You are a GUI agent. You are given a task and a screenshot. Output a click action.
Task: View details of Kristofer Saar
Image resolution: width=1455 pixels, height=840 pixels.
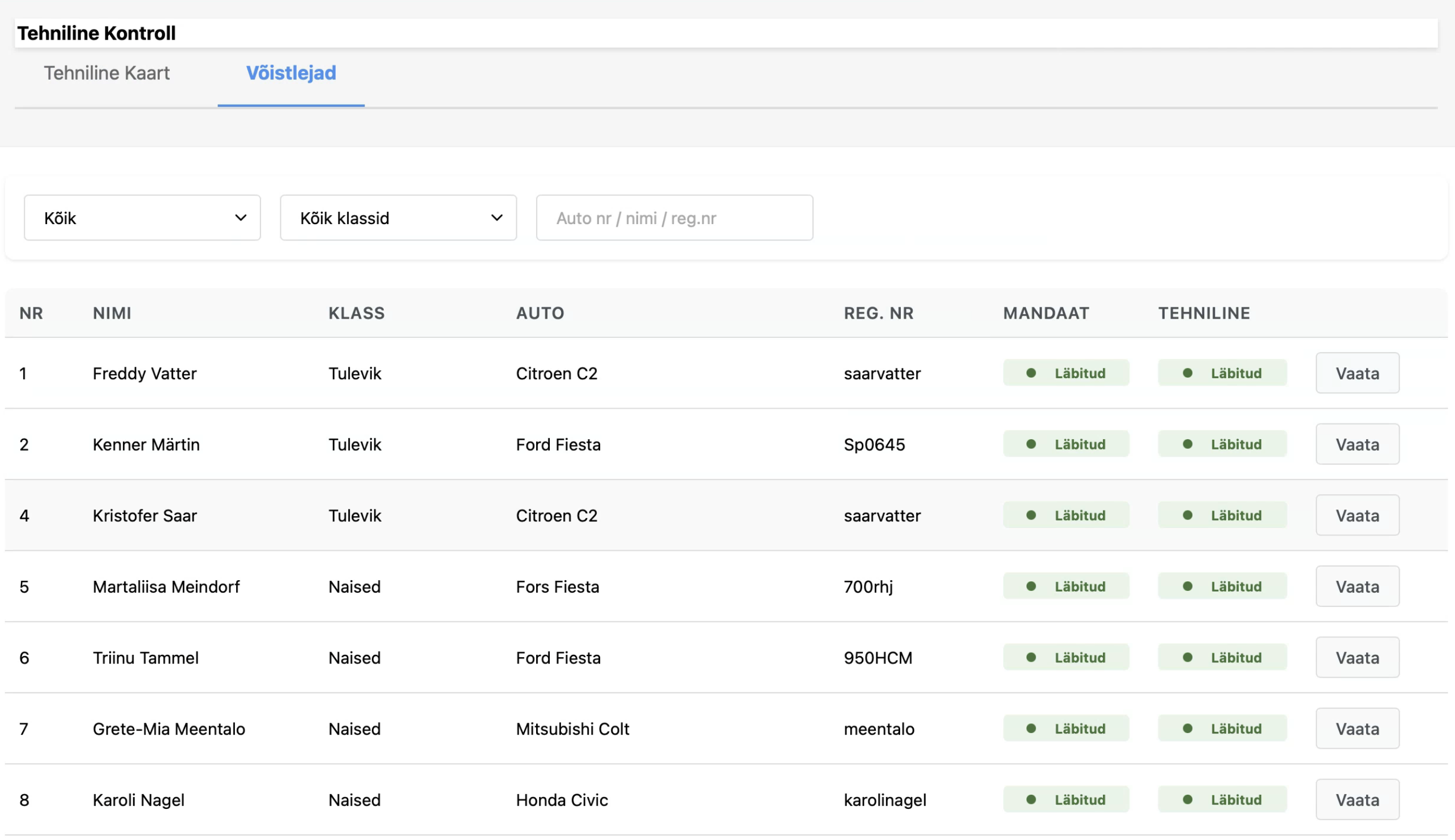1357,515
